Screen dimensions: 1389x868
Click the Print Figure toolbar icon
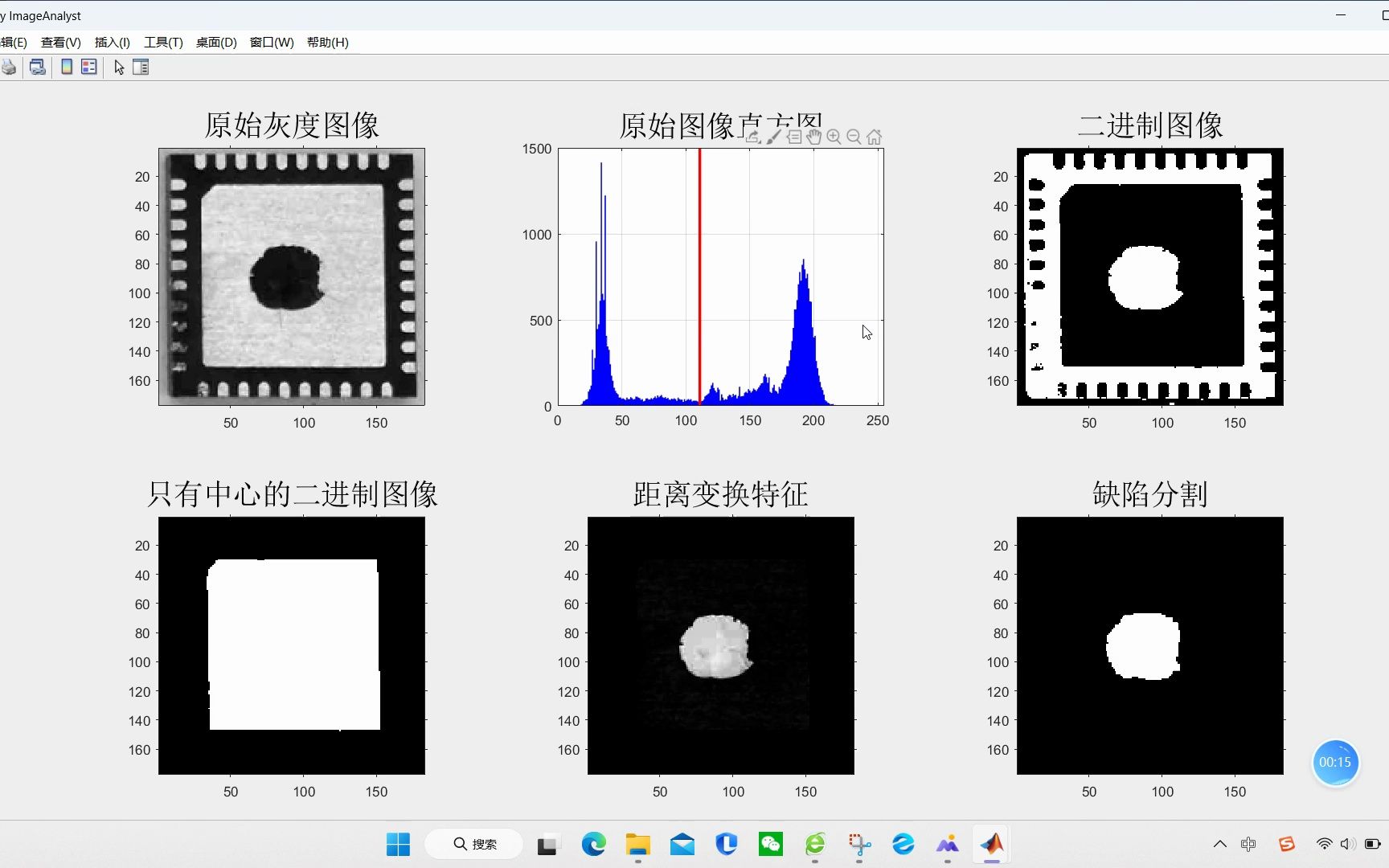tap(9, 68)
